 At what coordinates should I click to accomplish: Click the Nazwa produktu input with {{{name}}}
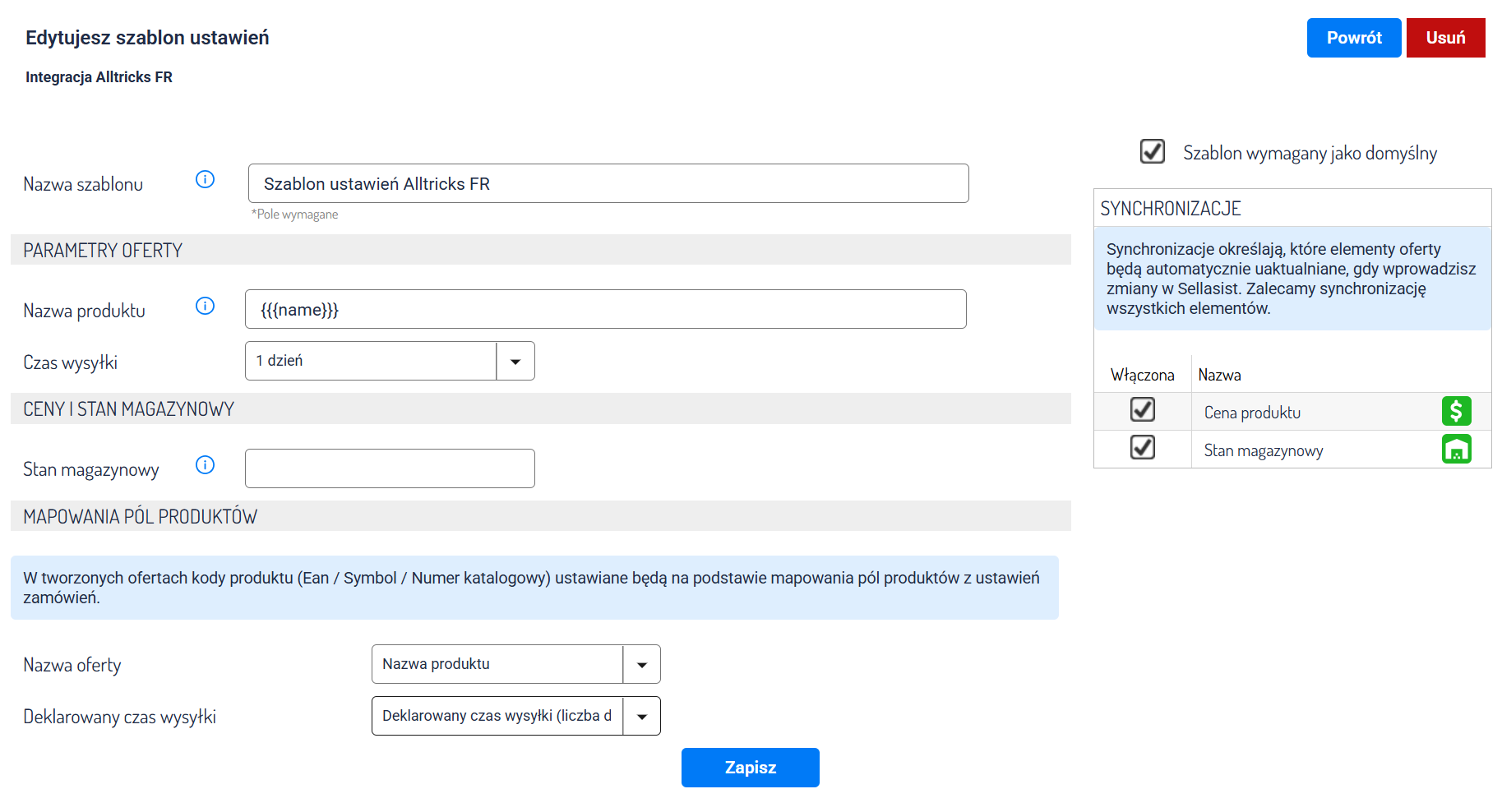click(x=605, y=309)
